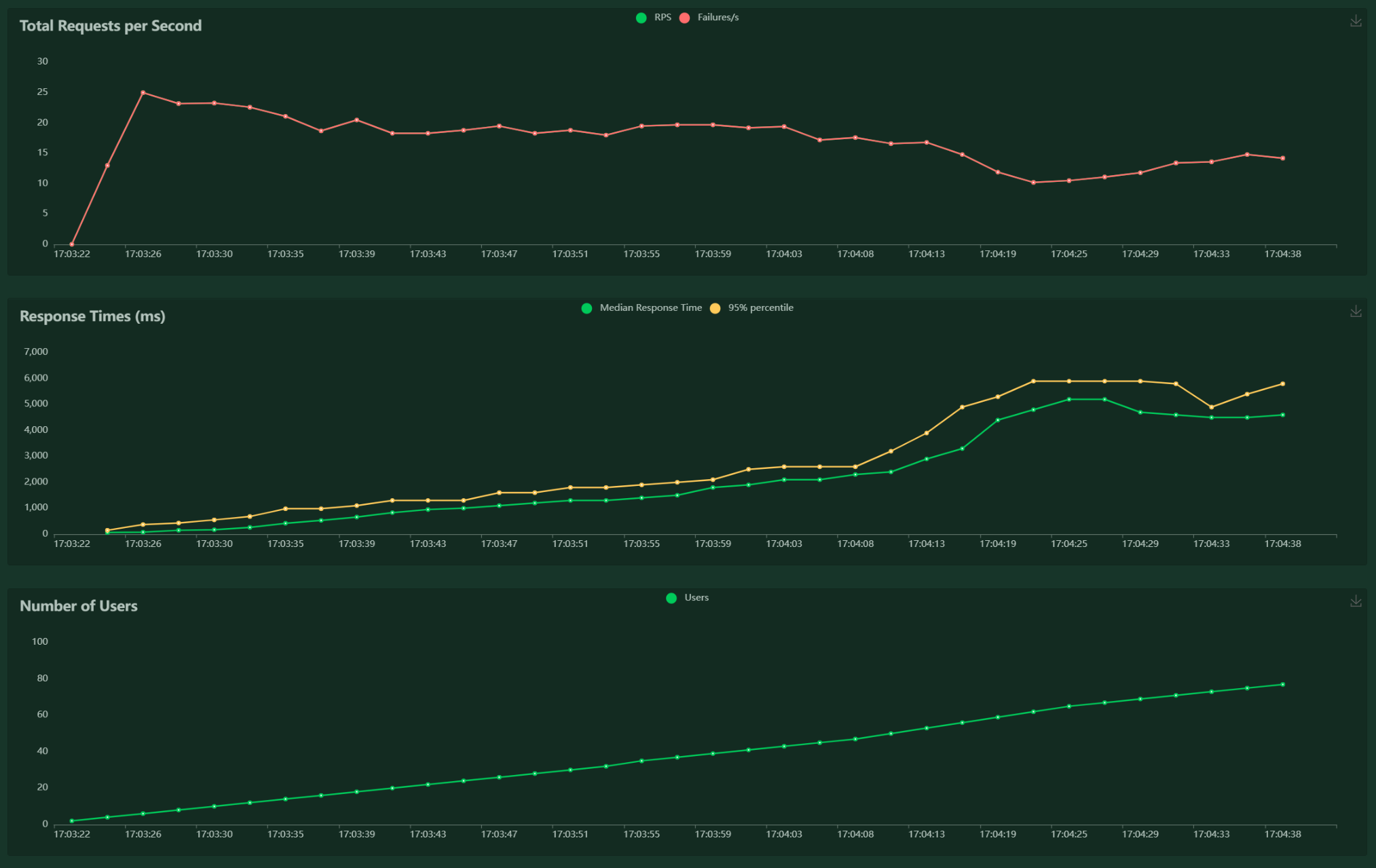Click the last Median Response Time point
Viewport: 1376px width, 868px height.
click(1282, 415)
